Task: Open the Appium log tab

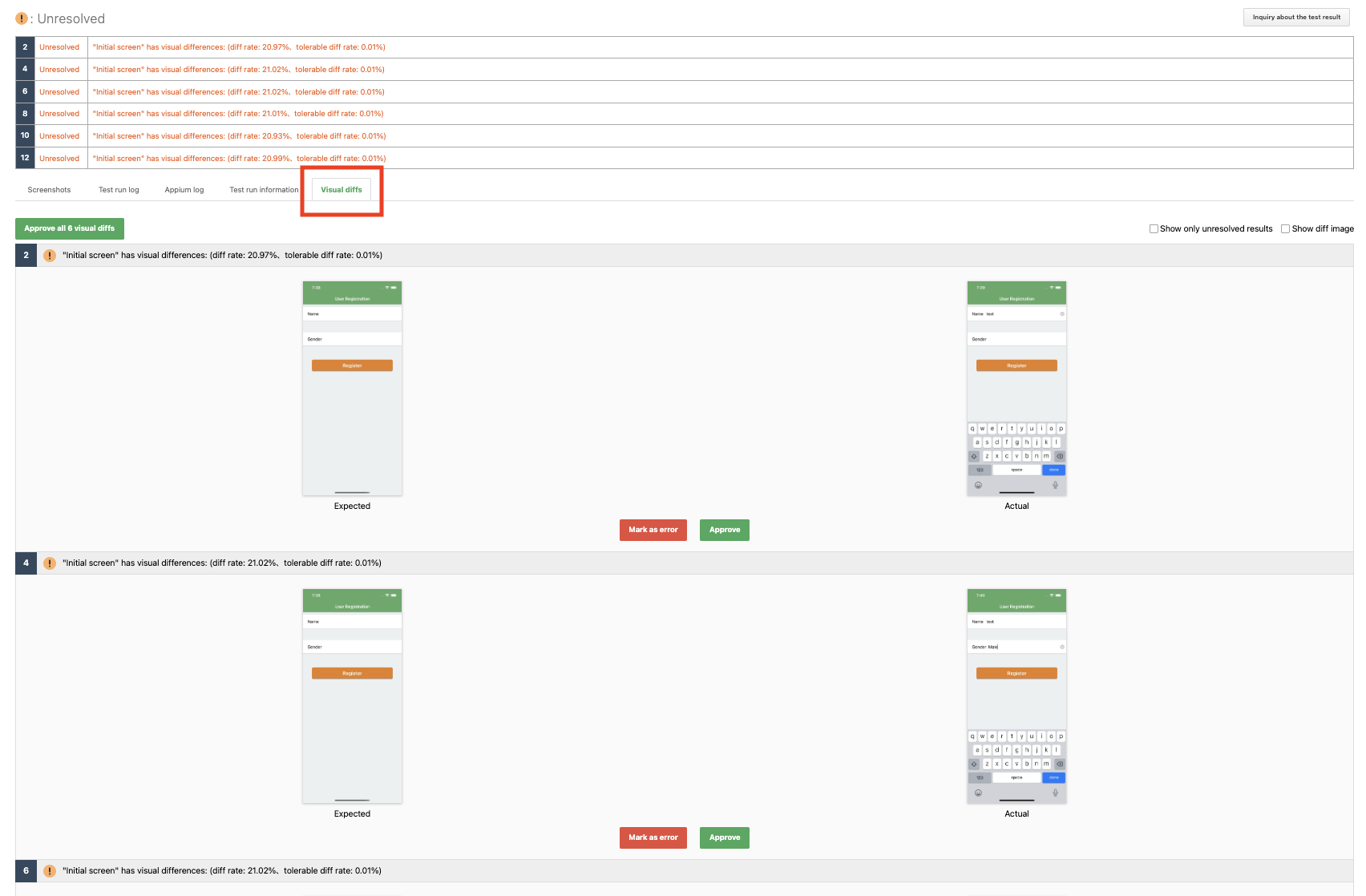Action: tap(184, 189)
